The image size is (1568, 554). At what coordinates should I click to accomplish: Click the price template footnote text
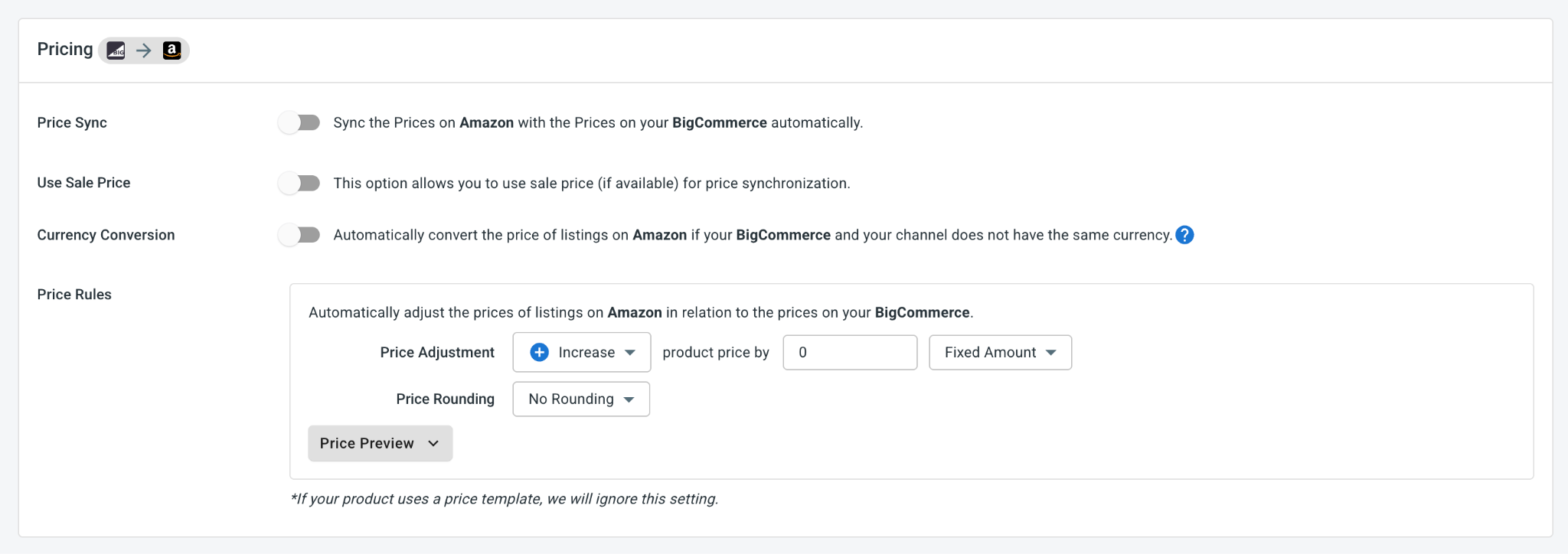point(505,499)
